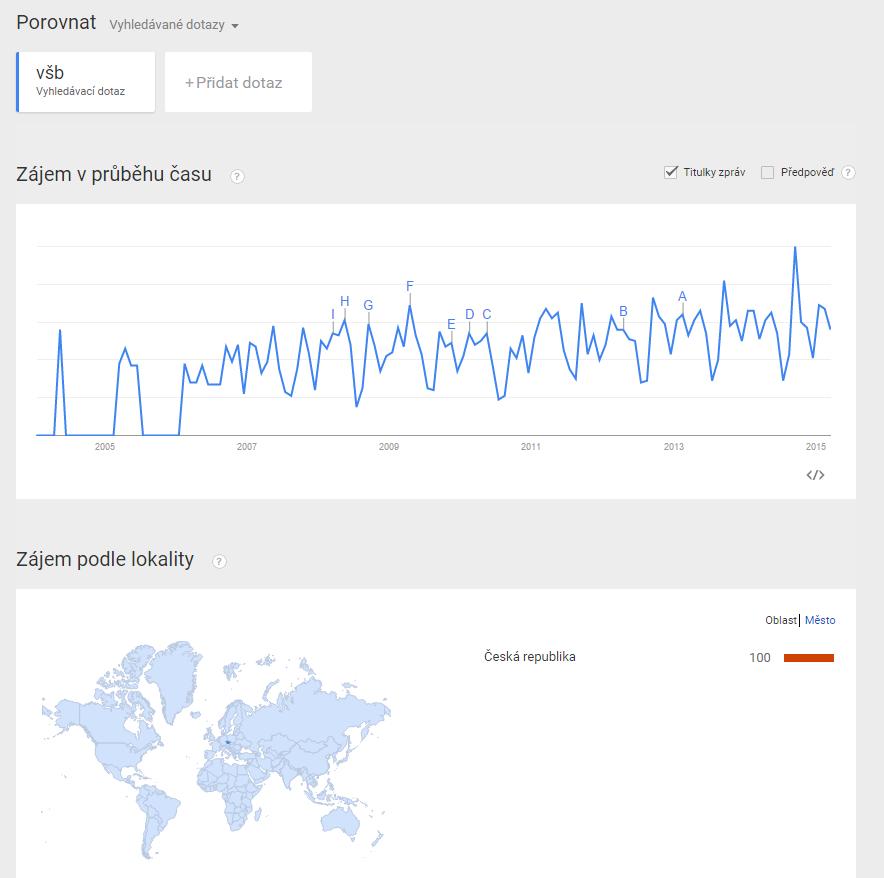Open help icon next to Zájem podle lokality
The image size is (884, 878).
click(220, 562)
